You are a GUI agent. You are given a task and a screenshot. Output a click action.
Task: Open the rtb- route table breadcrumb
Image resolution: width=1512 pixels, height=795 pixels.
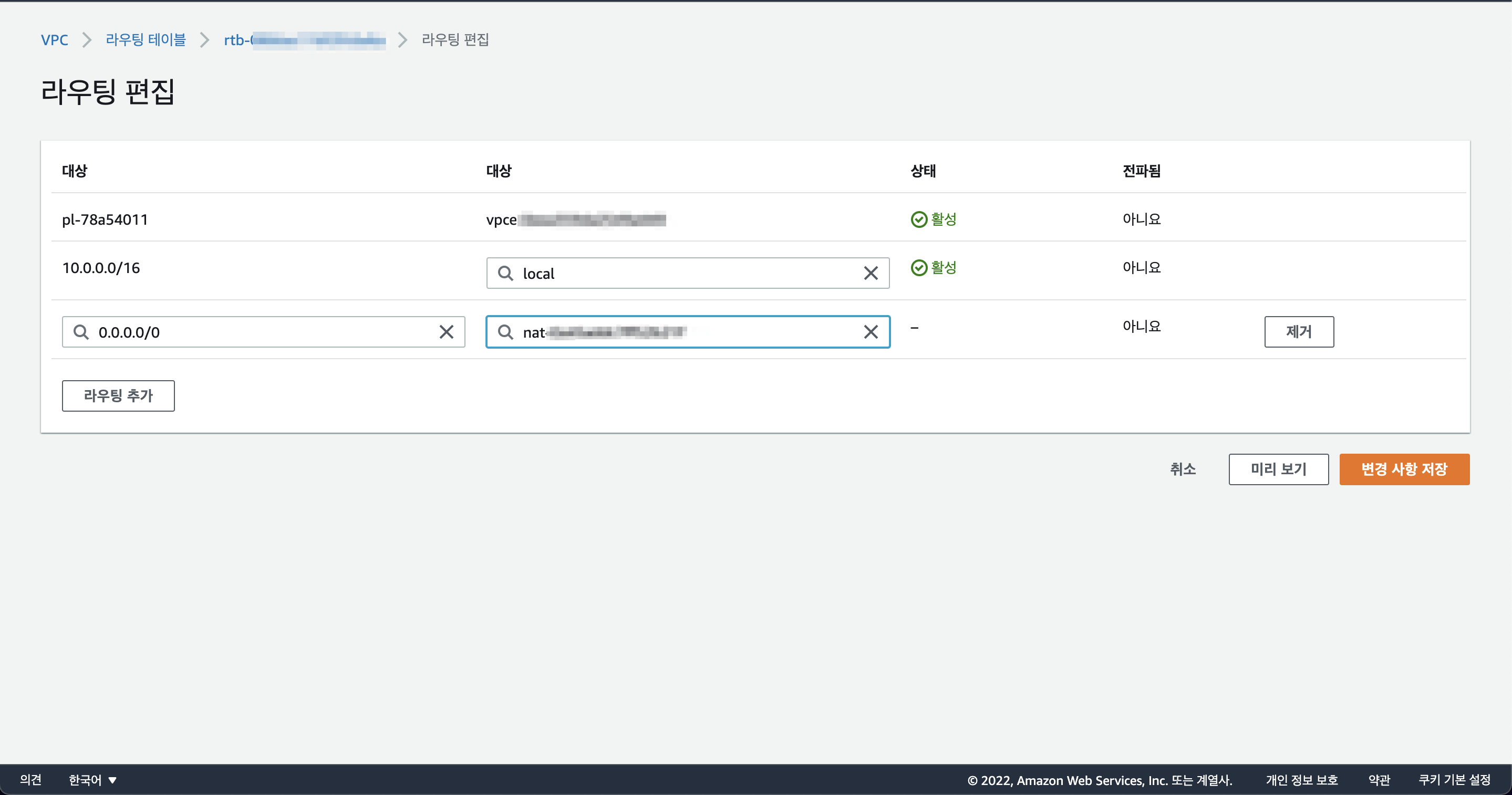(x=305, y=40)
